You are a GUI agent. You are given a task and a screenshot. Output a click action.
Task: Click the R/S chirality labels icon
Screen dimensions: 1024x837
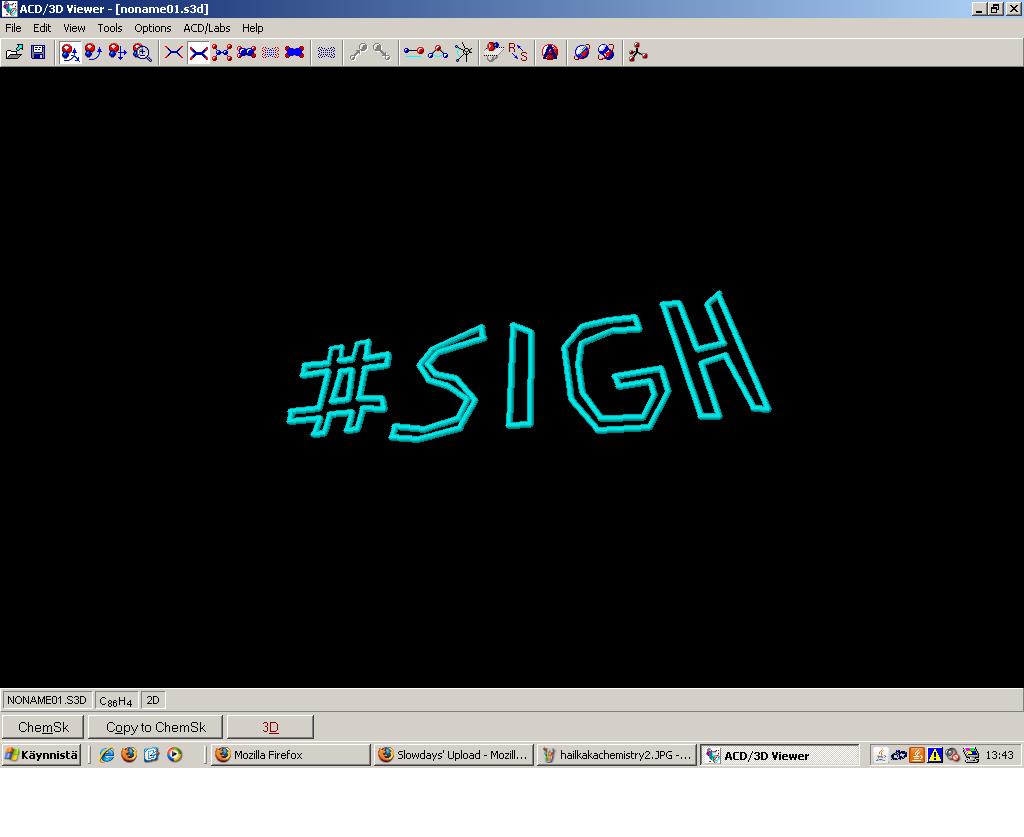pyautogui.click(x=517, y=52)
